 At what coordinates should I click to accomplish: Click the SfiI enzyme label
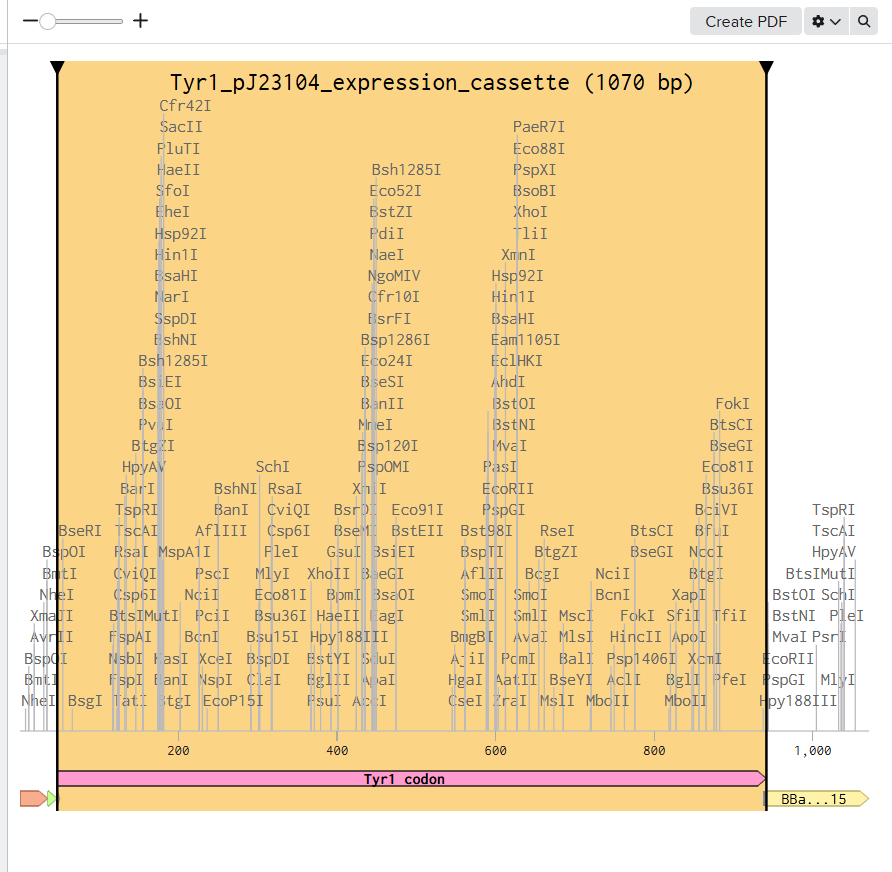(x=683, y=615)
